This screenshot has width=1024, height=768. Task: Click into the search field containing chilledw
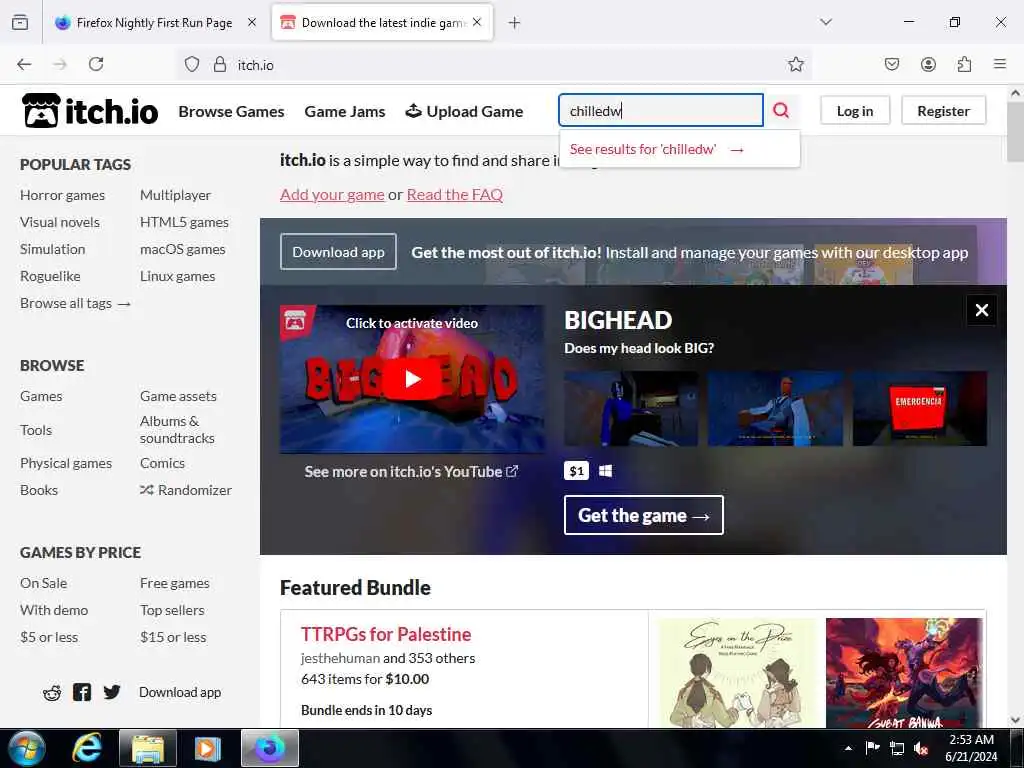tap(661, 110)
